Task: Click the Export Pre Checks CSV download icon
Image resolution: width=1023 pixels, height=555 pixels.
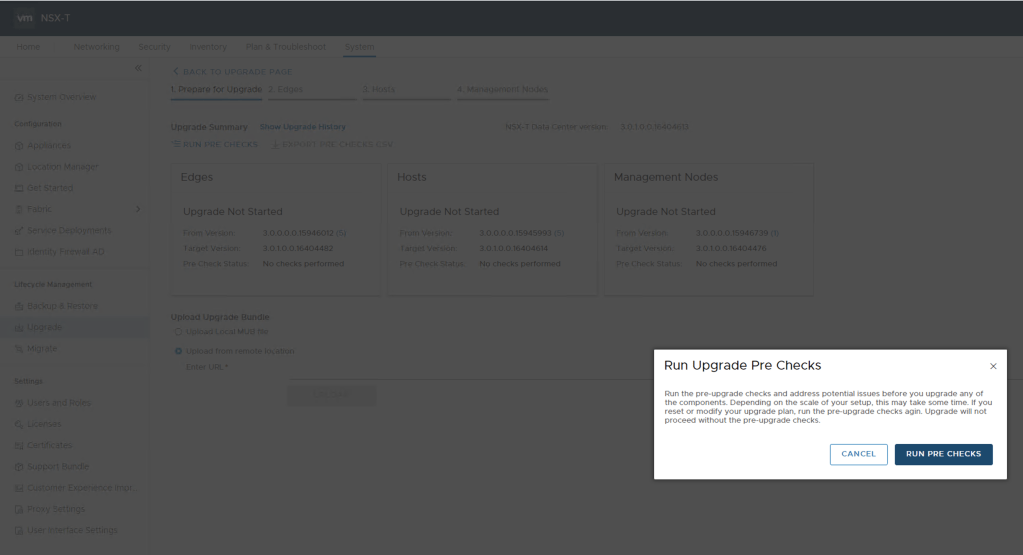Action: pos(276,145)
